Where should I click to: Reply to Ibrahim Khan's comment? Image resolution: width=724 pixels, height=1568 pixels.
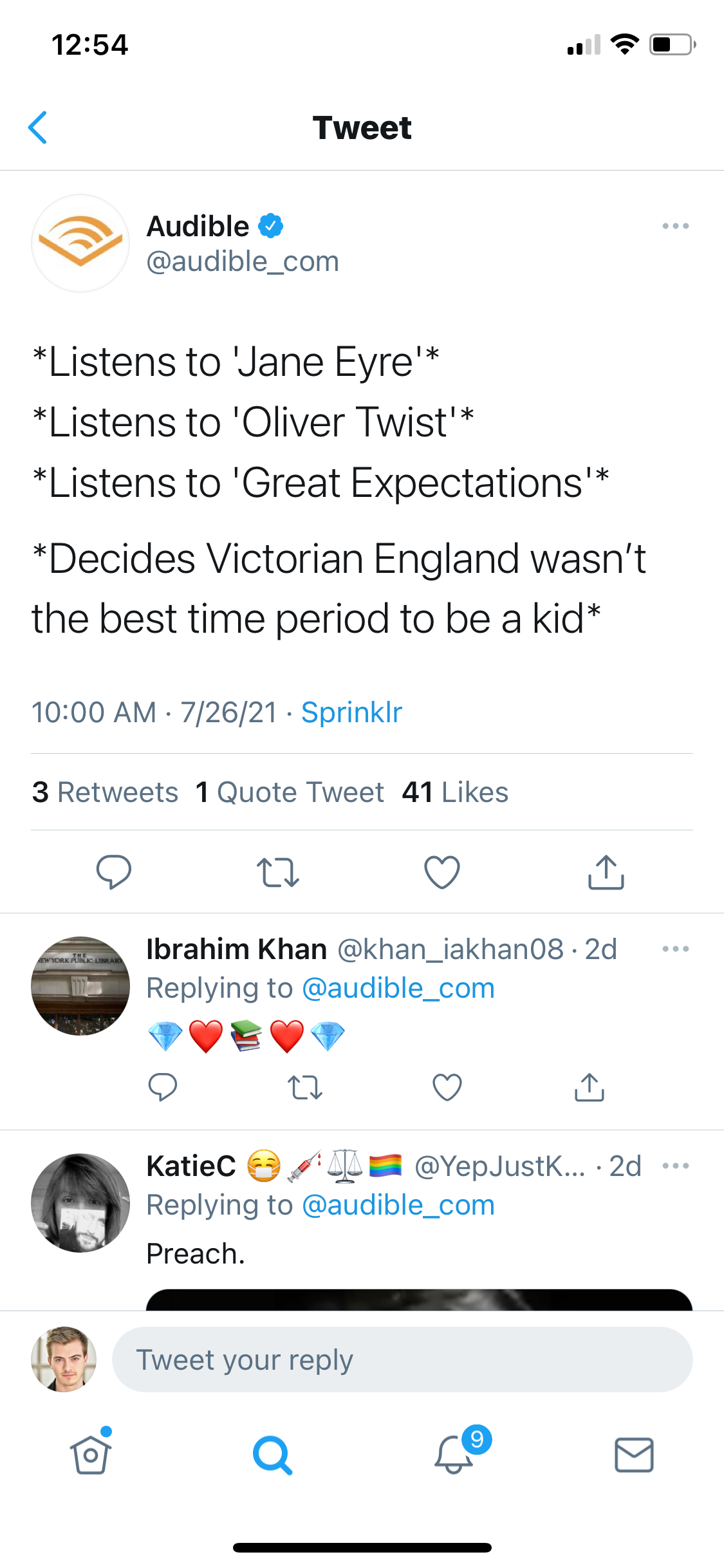tap(163, 1088)
